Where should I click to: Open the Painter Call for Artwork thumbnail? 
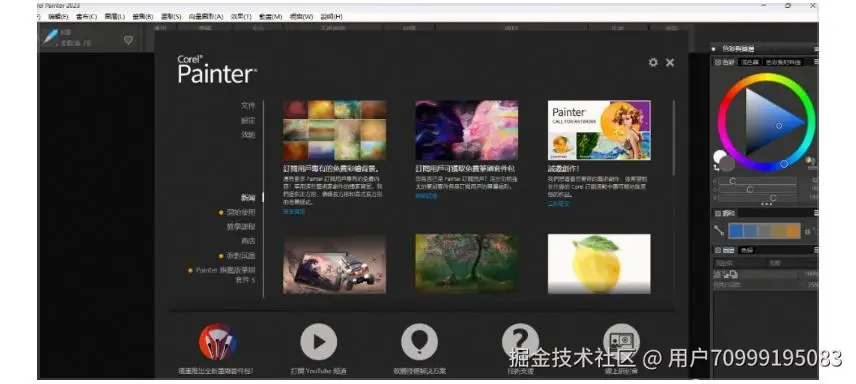(x=599, y=130)
